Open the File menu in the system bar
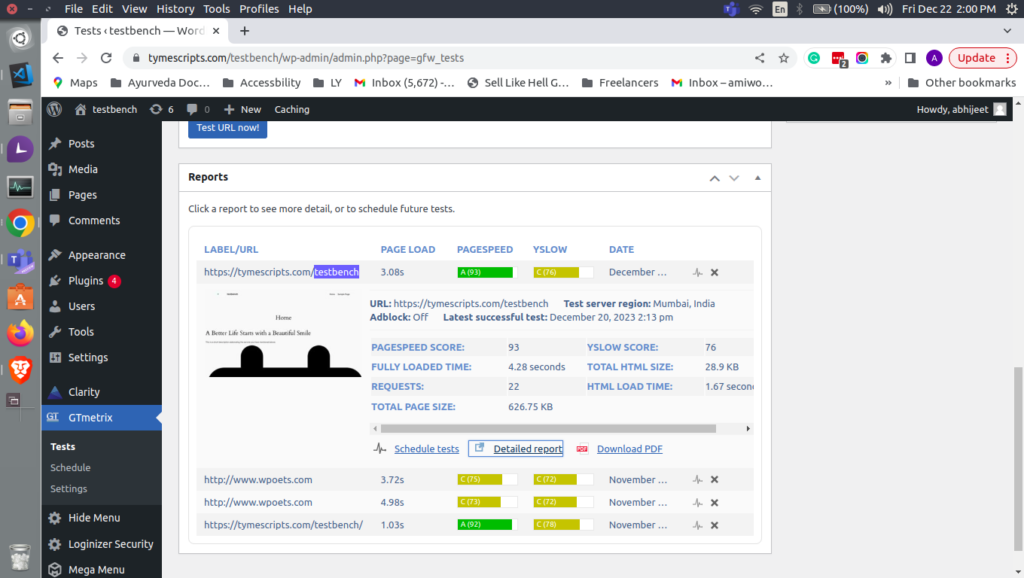The height and width of the screenshot is (578, 1024). (x=75, y=8)
